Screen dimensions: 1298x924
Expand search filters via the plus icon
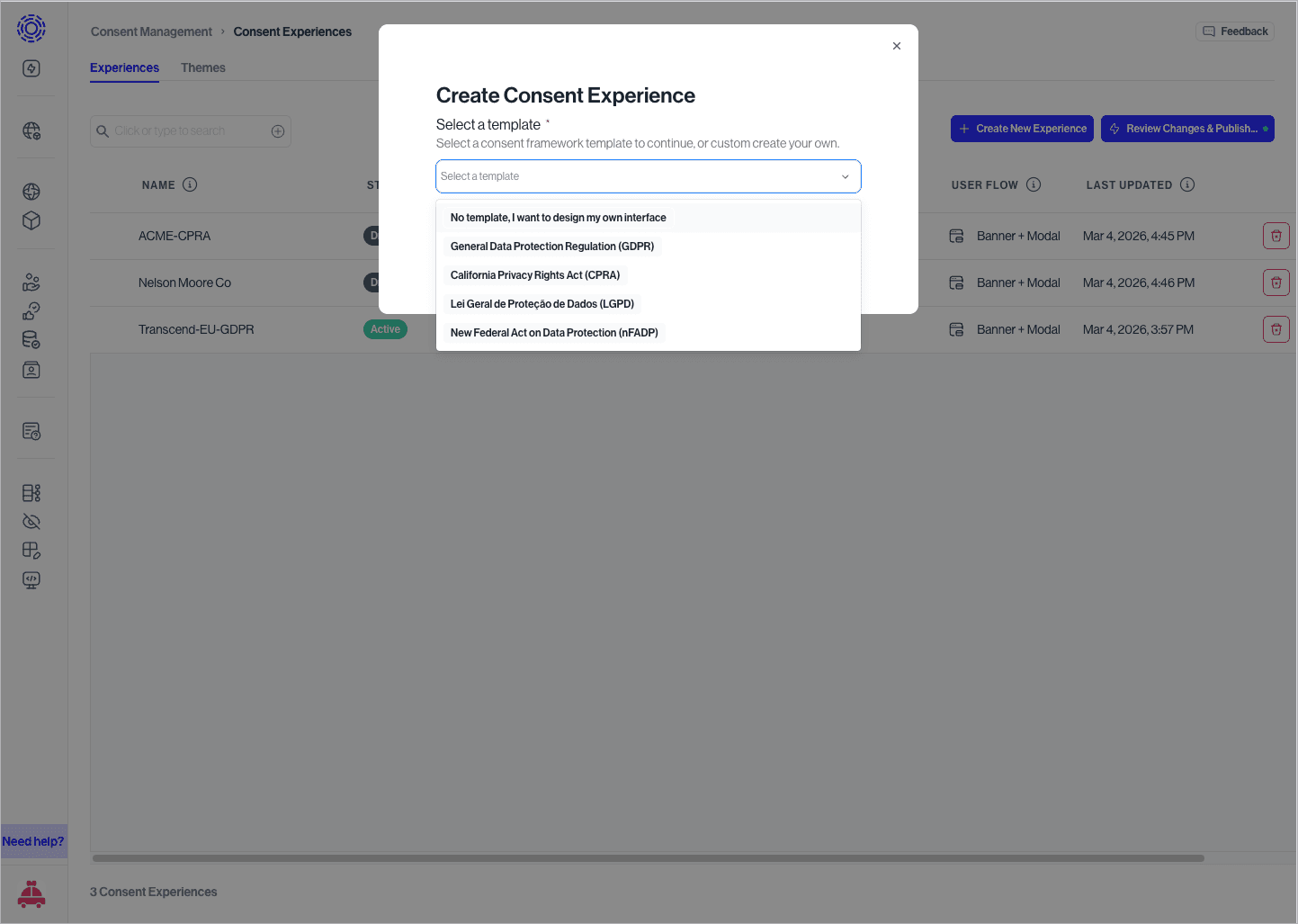coord(278,130)
